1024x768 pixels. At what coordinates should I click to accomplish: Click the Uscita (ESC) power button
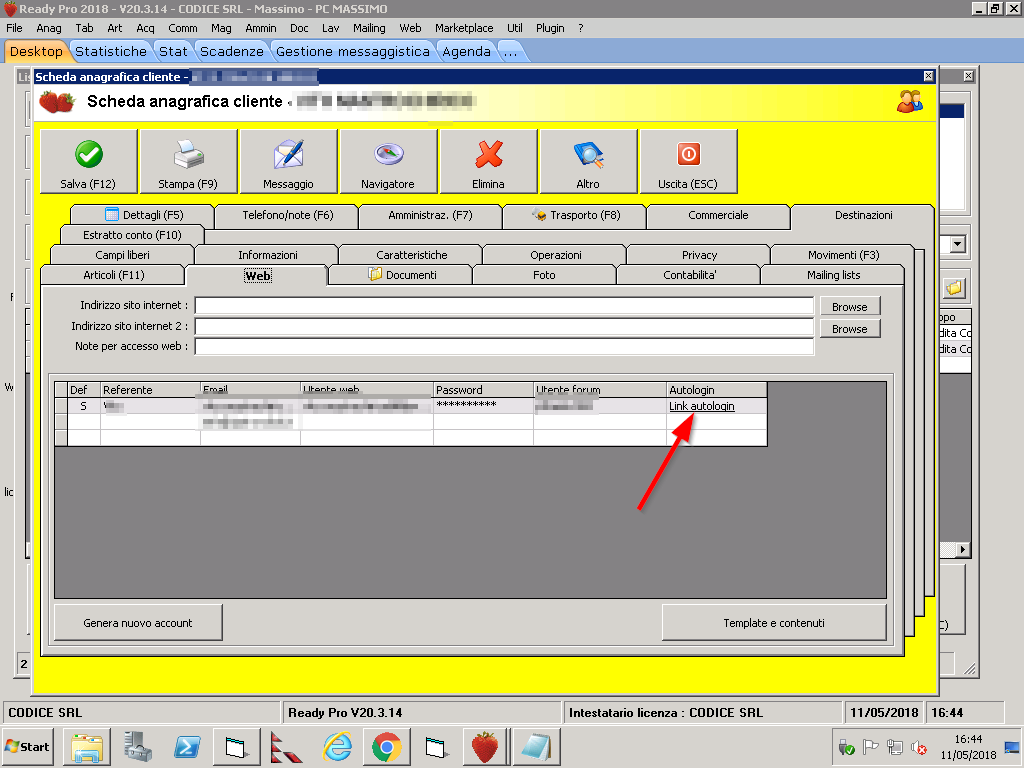click(x=688, y=161)
